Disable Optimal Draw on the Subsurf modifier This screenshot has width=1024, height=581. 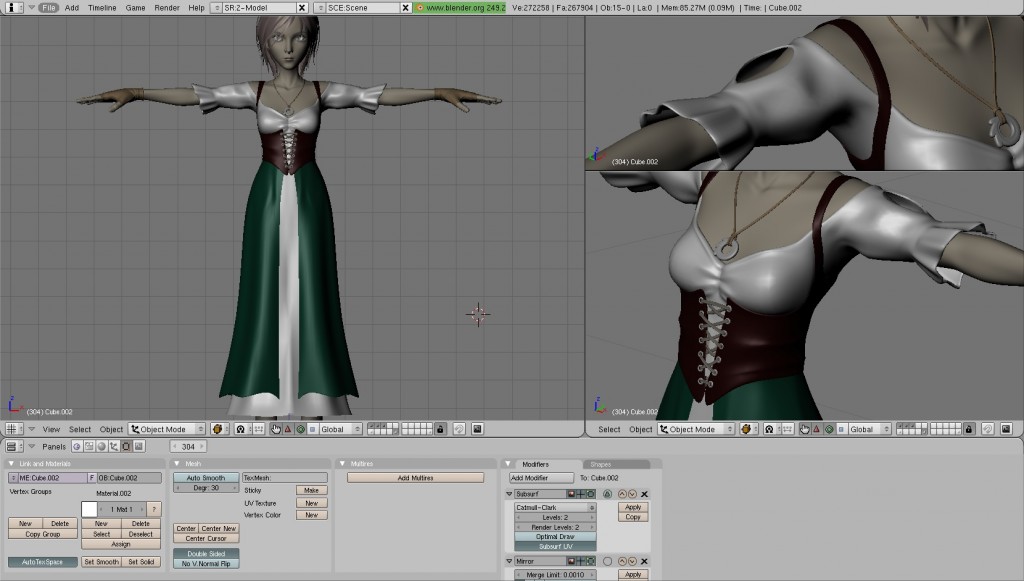pyautogui.click(x=555, y=537)
